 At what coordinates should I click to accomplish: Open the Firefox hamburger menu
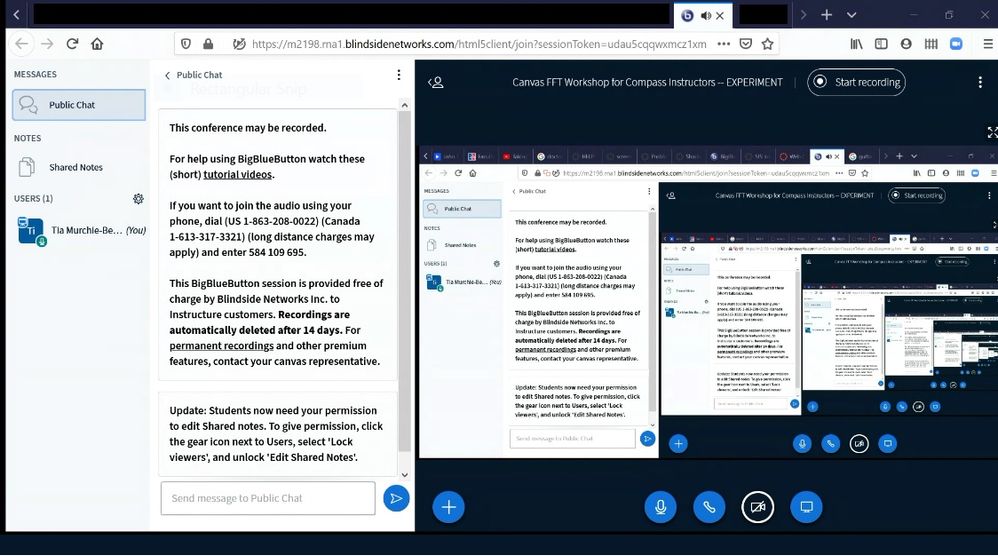pos(988,44)
